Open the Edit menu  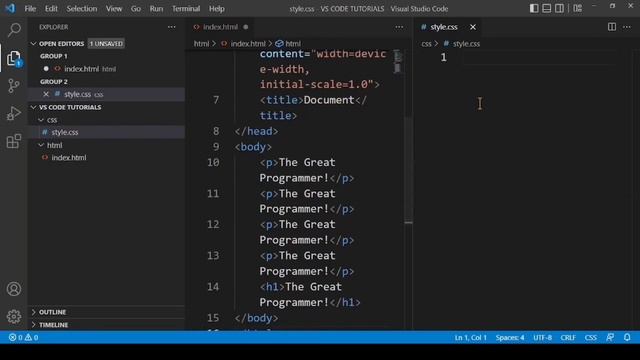pyautogui.click(x=51, y=9)
